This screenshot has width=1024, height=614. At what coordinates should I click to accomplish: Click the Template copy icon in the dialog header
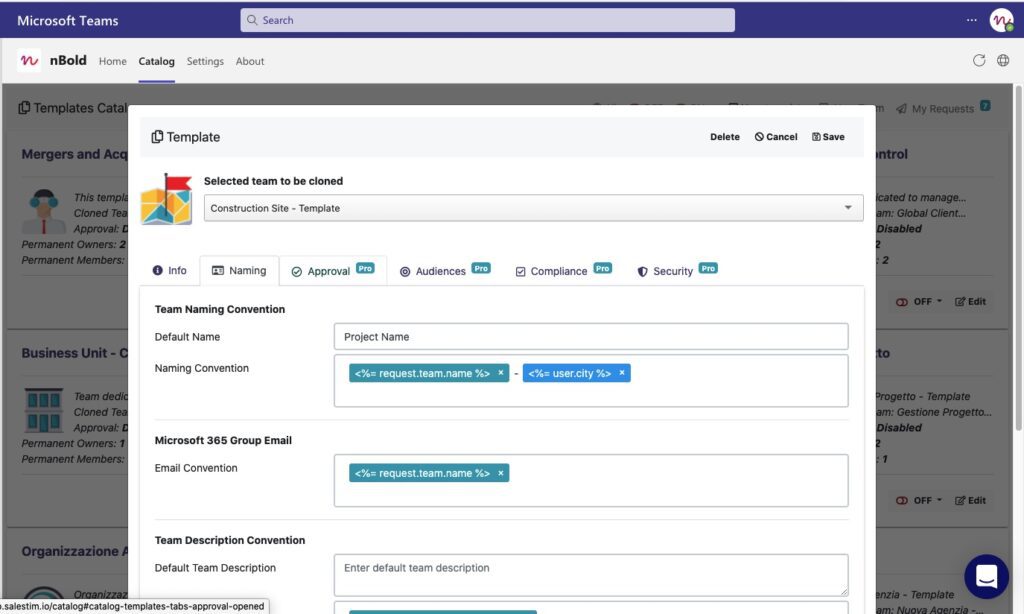coord(157,137)
